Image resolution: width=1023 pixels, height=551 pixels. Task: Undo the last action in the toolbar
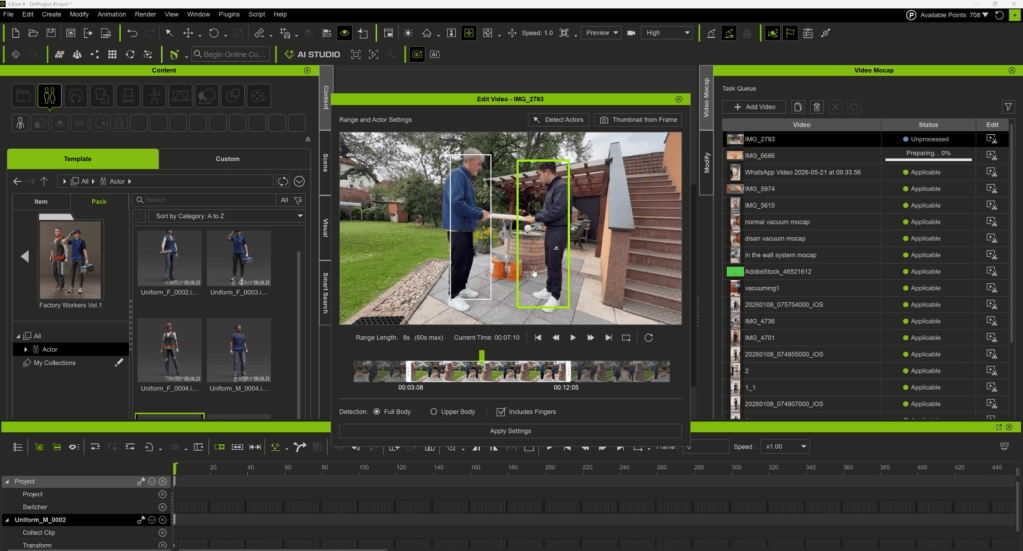[132, 33]
